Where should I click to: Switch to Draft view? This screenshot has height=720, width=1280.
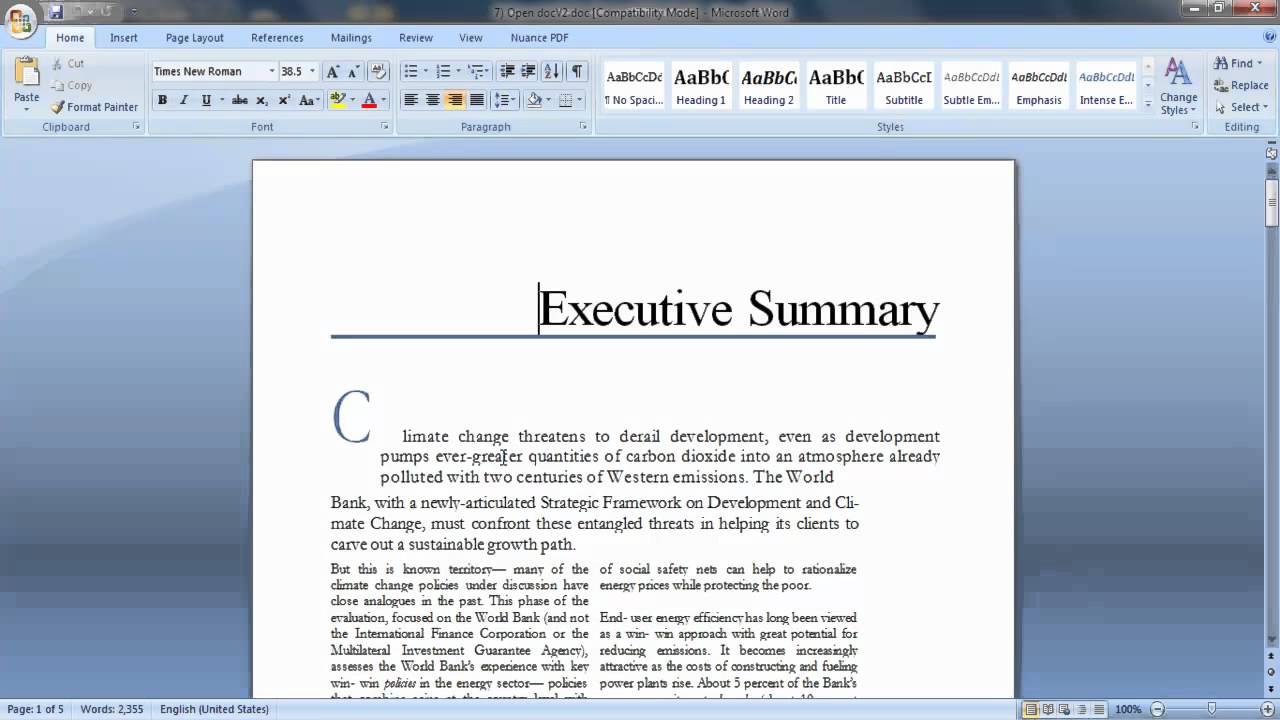[x=1100, y=709]
